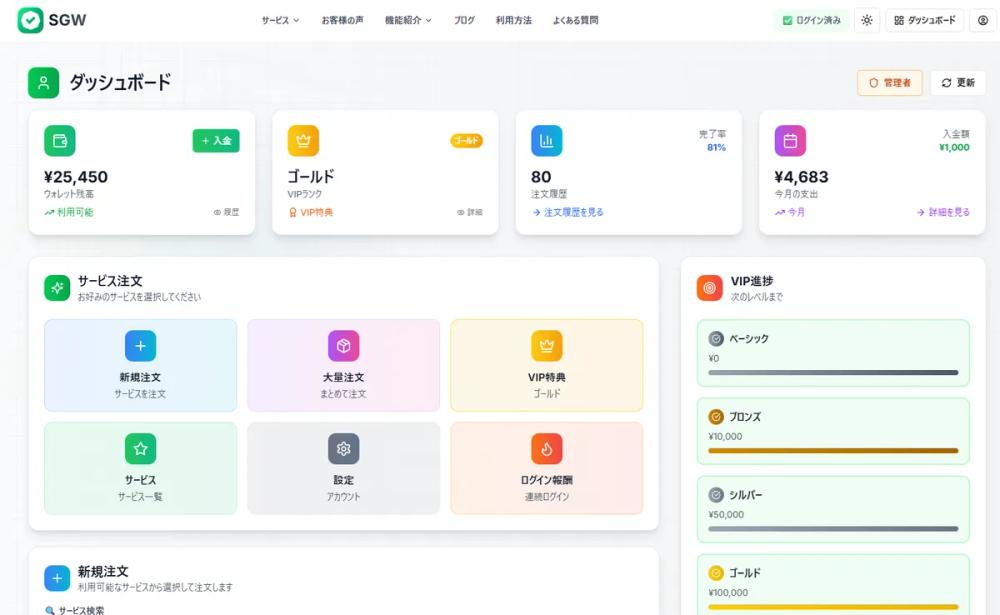
Task: Click the blue plus icon beside 新規注文 heading
Action: pyautogui.click(x=57, y=578)
